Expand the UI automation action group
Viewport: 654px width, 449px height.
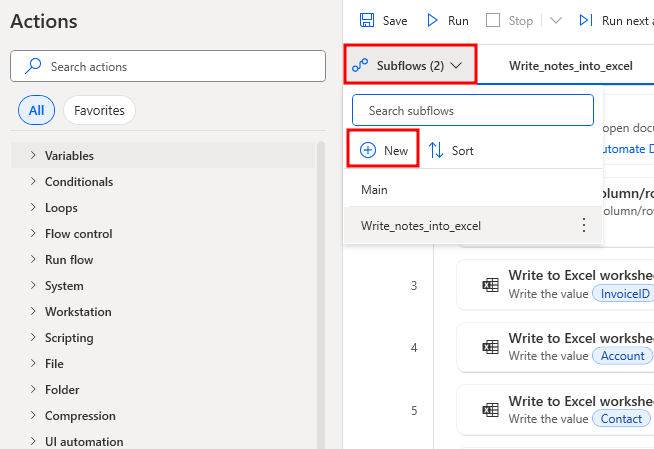click(x=33, y=441)
